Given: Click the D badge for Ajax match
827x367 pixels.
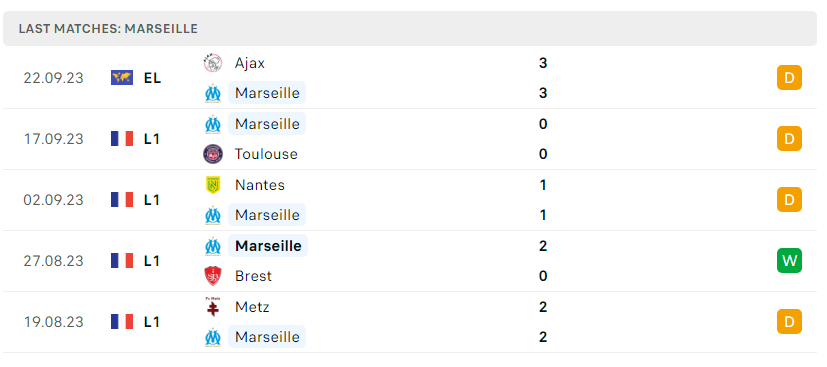Looking at the screenshot, I should pyautogui.click(x=789, y=78).
